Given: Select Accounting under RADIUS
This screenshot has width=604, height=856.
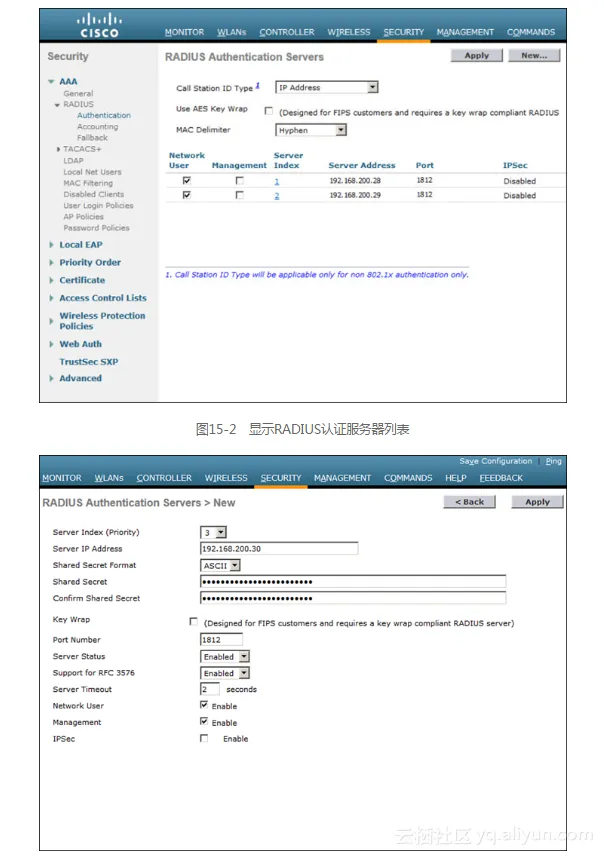Looking at the screenshot, I should pos(97,127).
